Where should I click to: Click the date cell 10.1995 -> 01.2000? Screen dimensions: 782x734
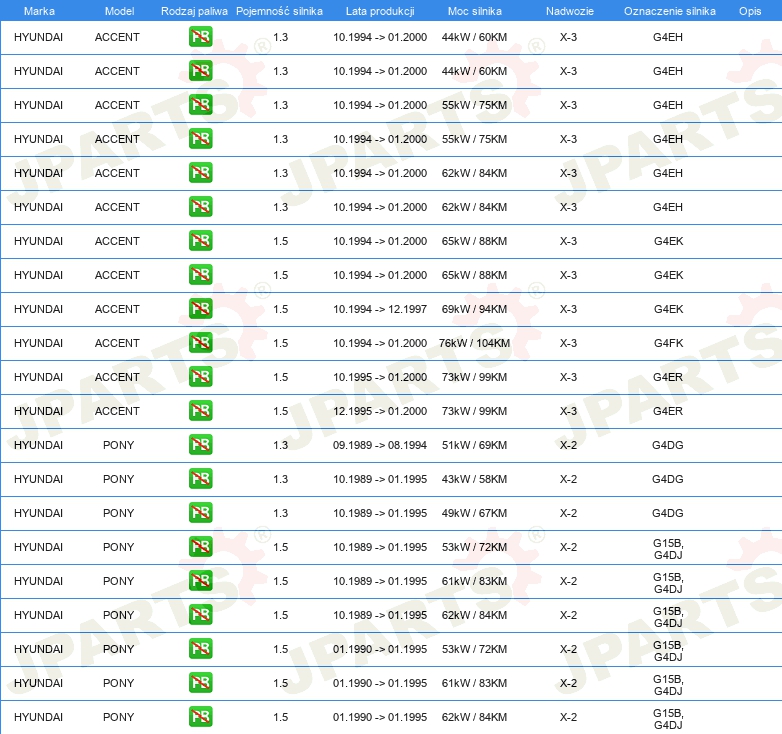[380, 377]
